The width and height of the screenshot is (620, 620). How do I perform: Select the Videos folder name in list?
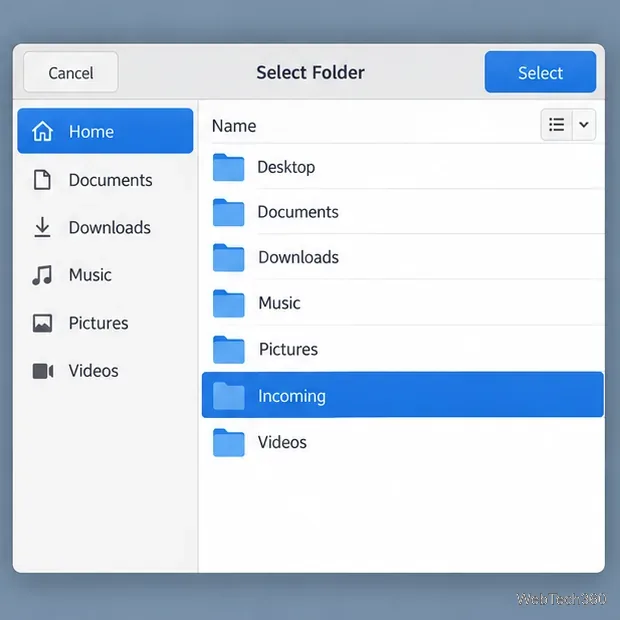(282, 442)
